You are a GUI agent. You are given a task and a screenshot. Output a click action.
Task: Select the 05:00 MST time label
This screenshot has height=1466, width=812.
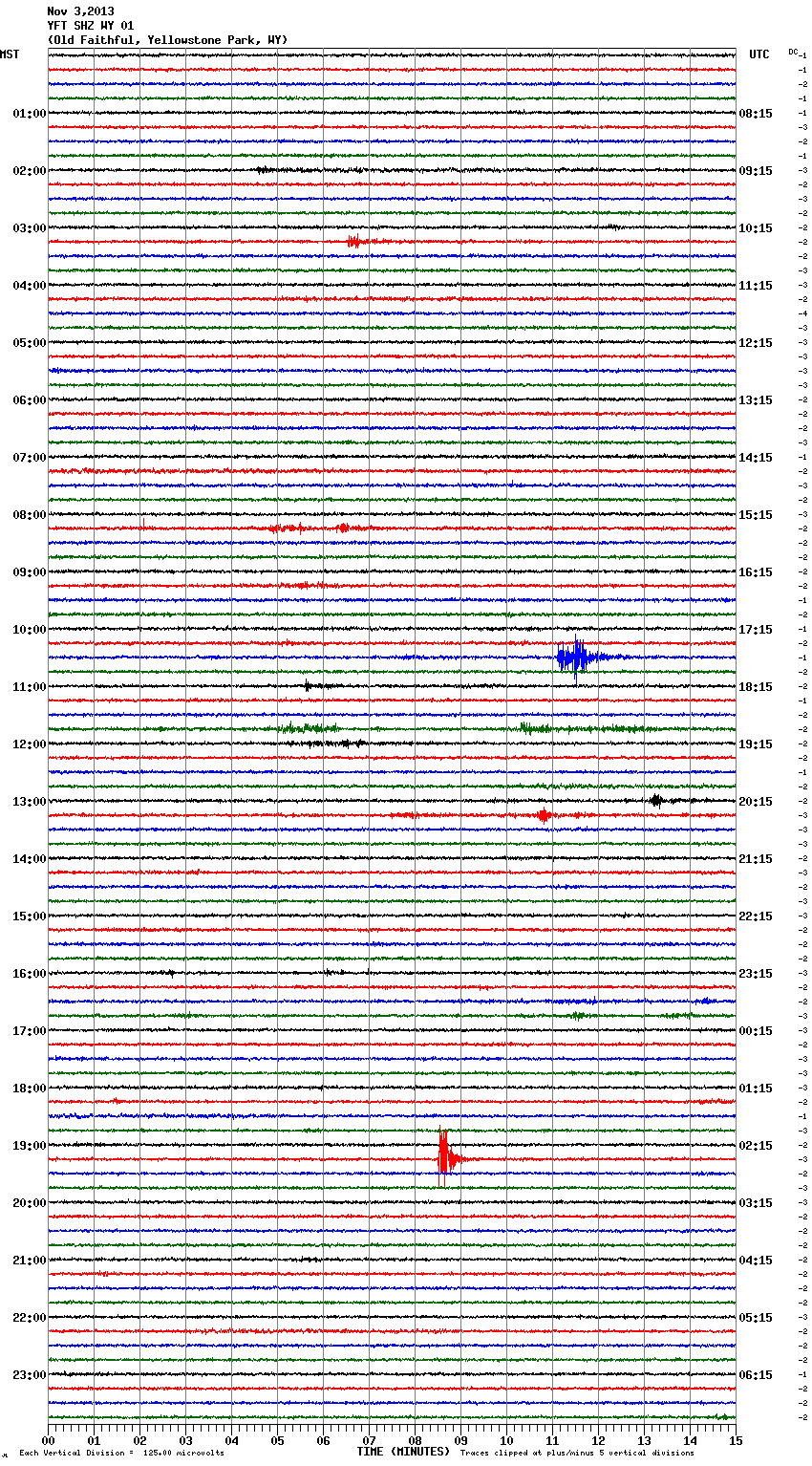click(x=30, y=343)
